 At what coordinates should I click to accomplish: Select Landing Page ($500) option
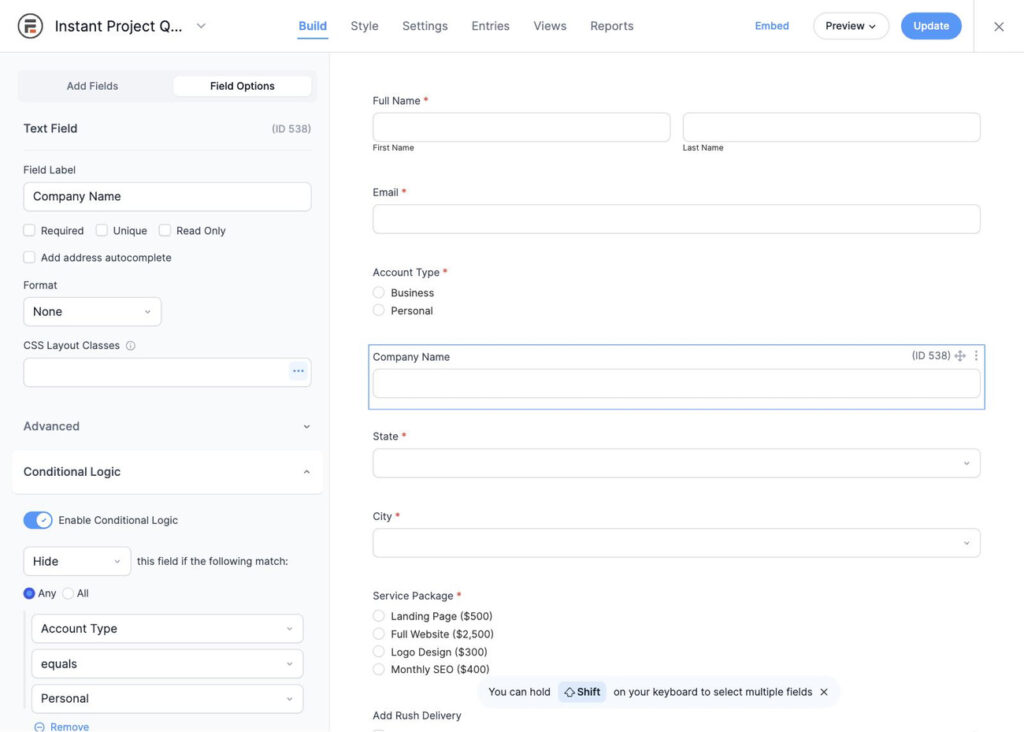click(379, 616)
